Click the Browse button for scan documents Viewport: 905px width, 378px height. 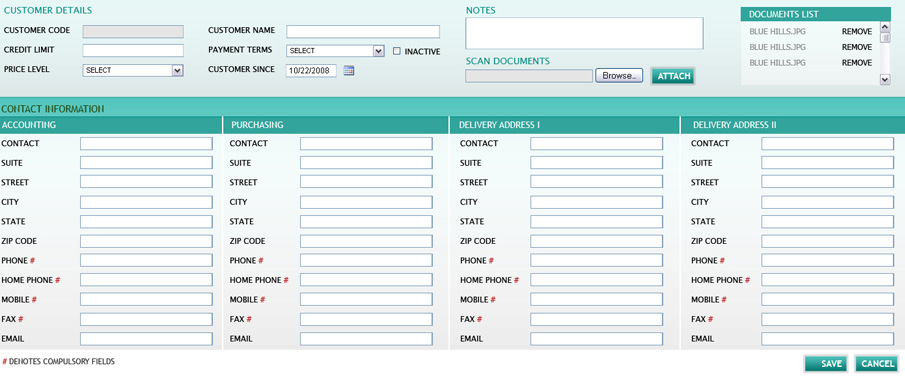click(619, 76)
